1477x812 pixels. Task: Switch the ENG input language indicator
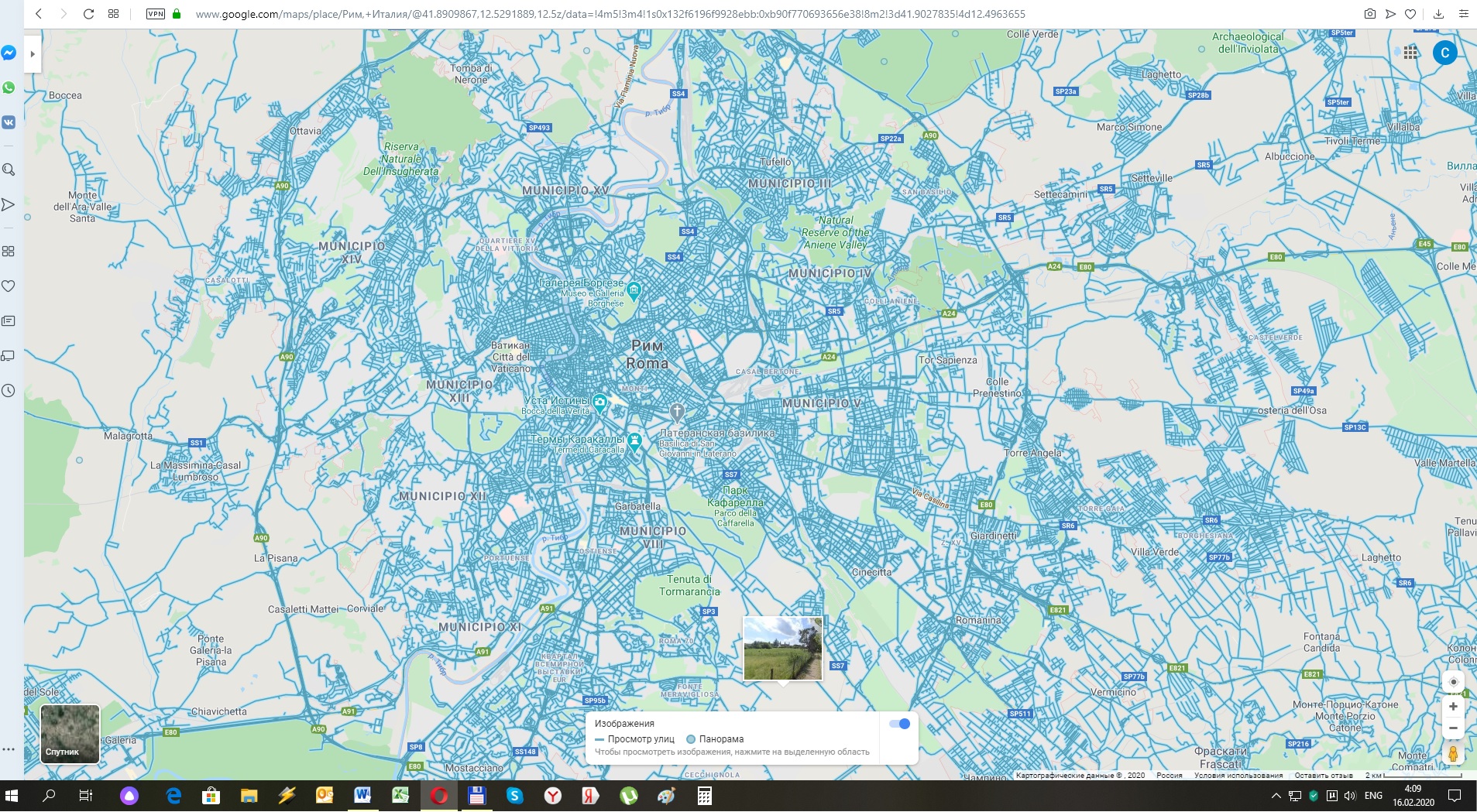[1373, 796]
